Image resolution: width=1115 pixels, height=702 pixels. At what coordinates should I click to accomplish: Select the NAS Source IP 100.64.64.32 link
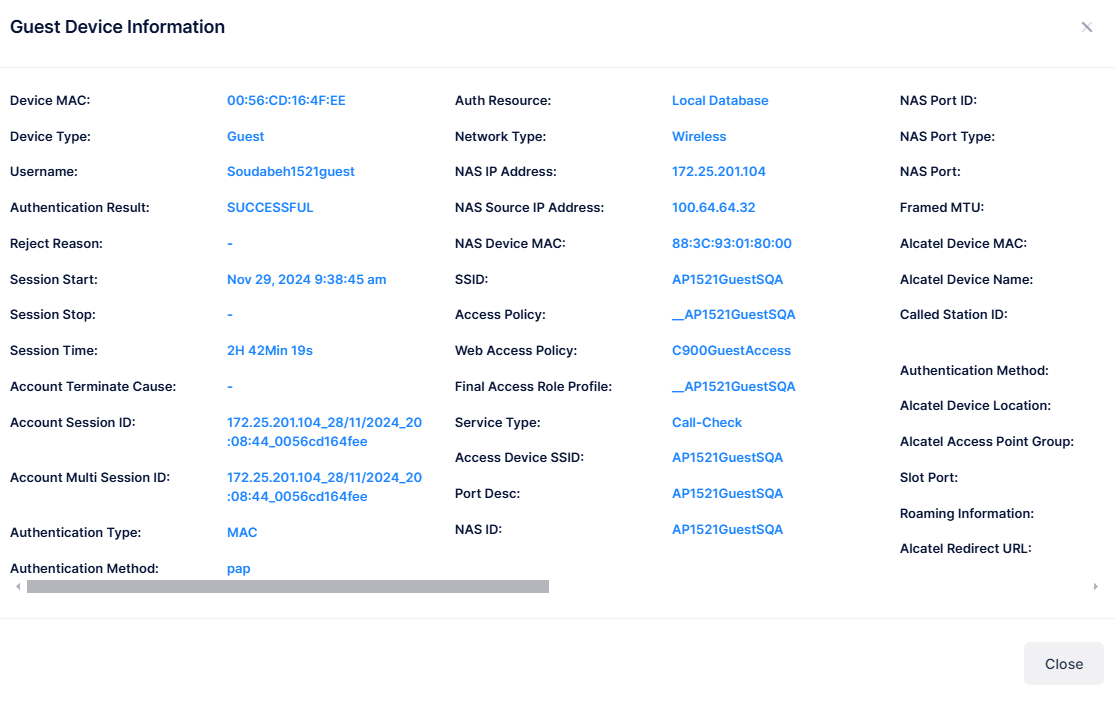point(714,207)
